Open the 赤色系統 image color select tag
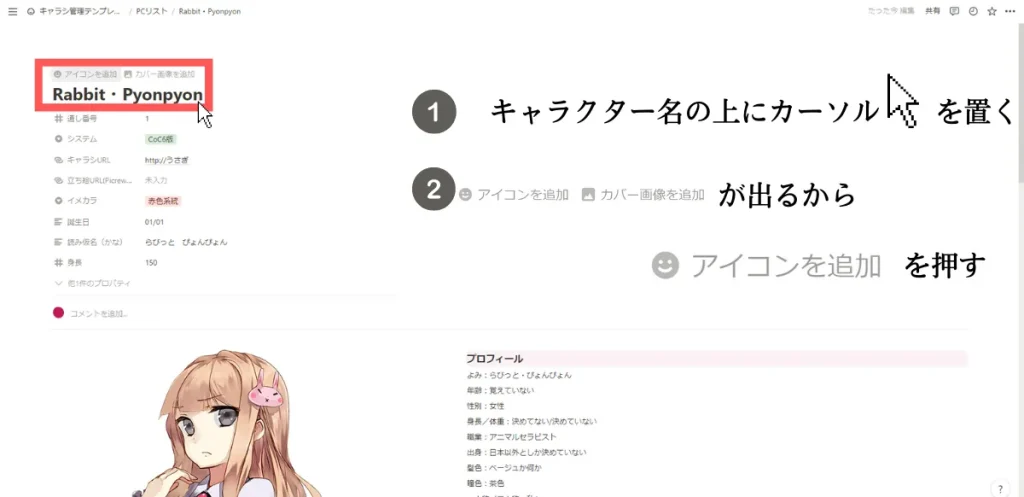 pos(163,201)
